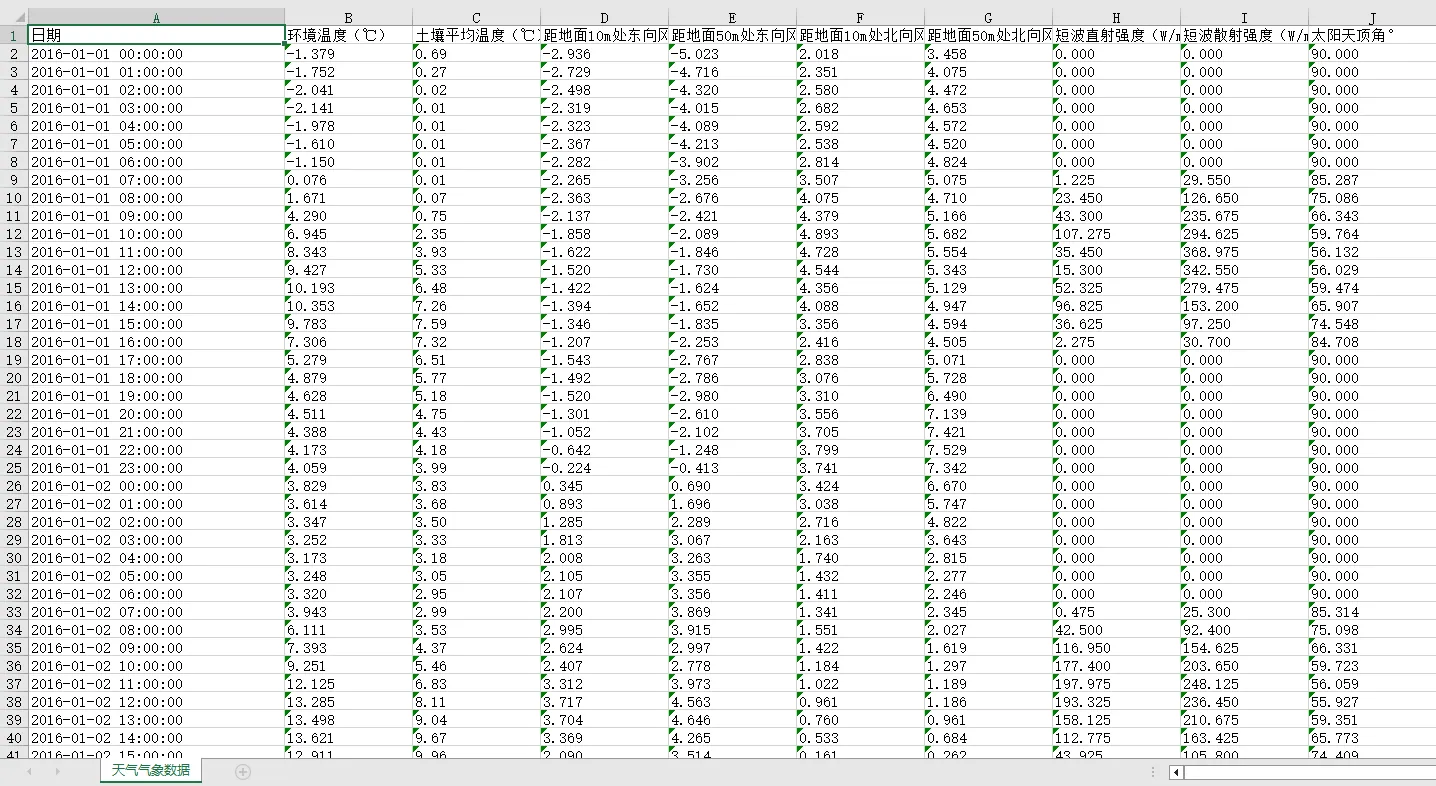Select row 40 header

[x=13, y=738]
